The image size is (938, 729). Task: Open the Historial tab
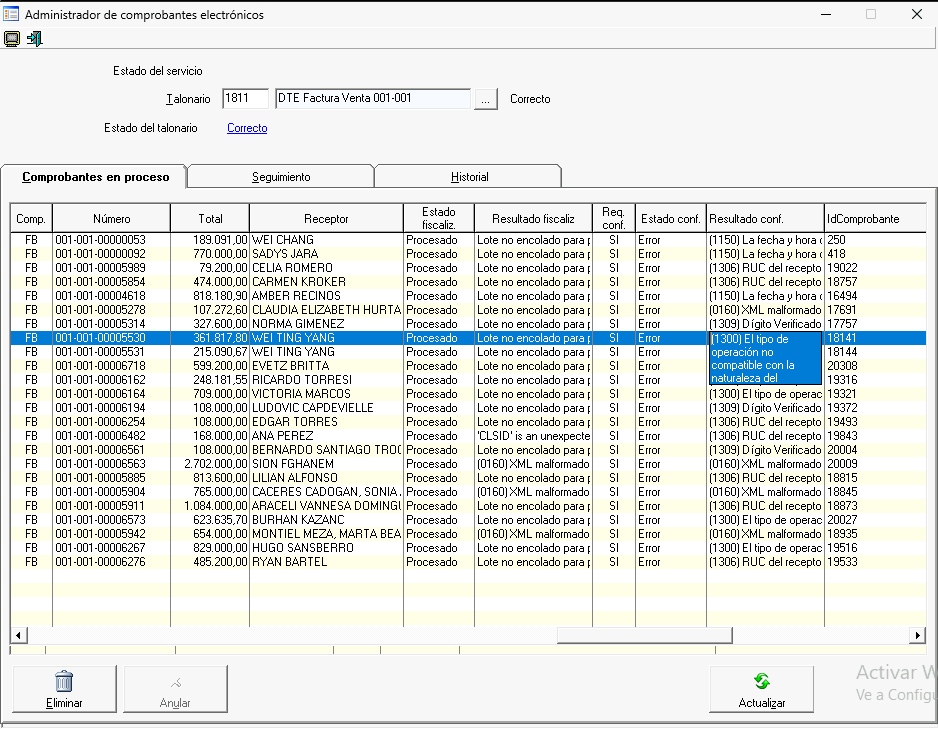[469, 177]
